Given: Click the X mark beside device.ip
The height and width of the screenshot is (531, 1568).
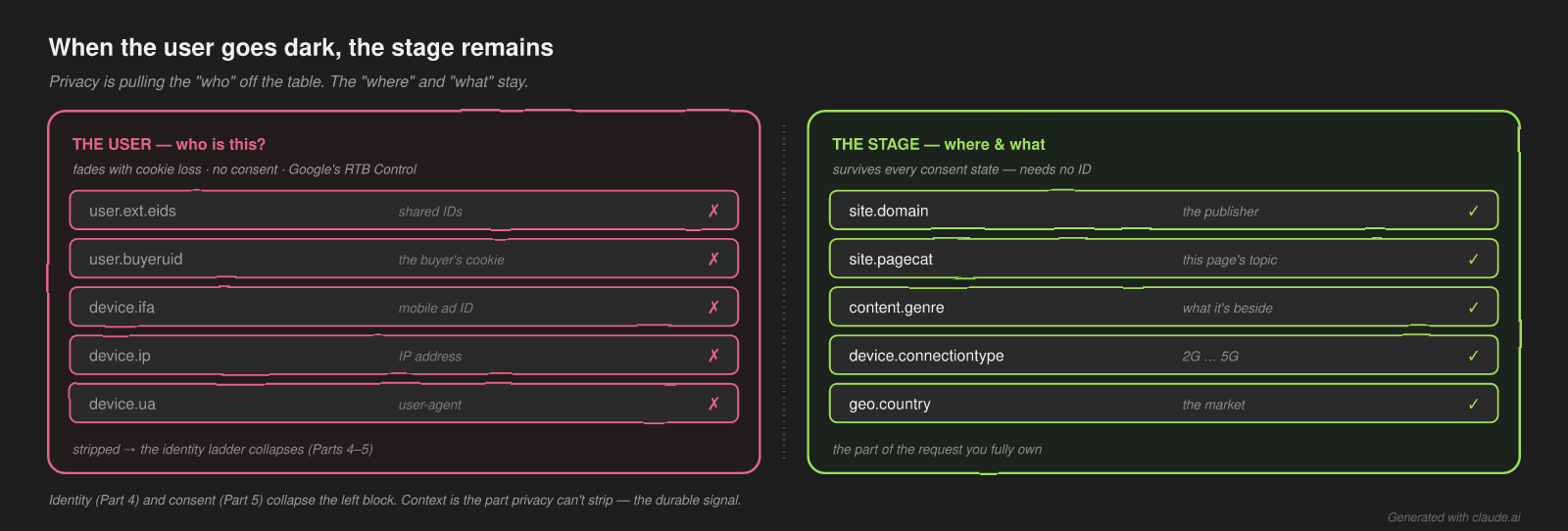Looking at the screenshot, I should pos(713,356).
